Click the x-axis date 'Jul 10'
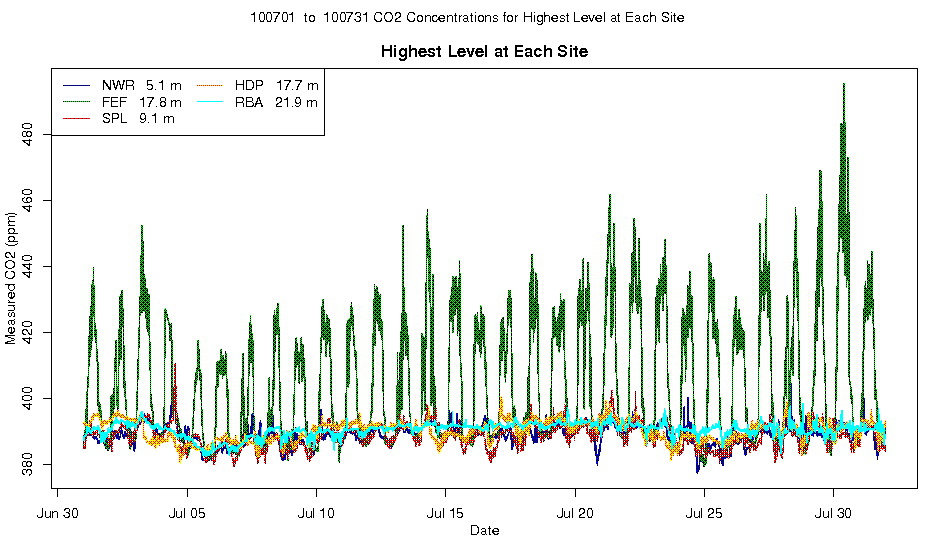 pyautogui.click(x=316, y=513)
